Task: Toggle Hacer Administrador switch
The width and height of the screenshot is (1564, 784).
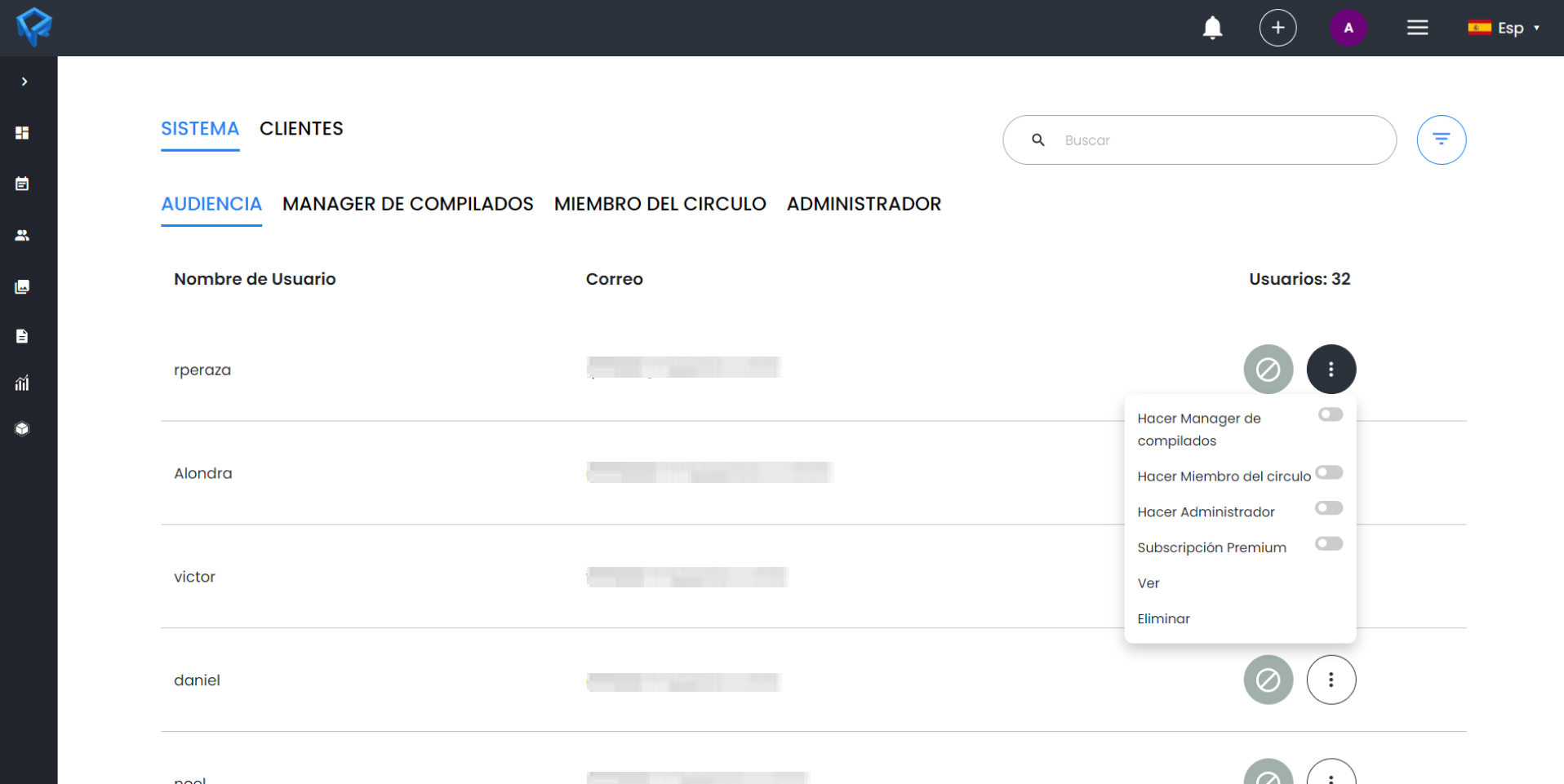Action: (1329, 508)
